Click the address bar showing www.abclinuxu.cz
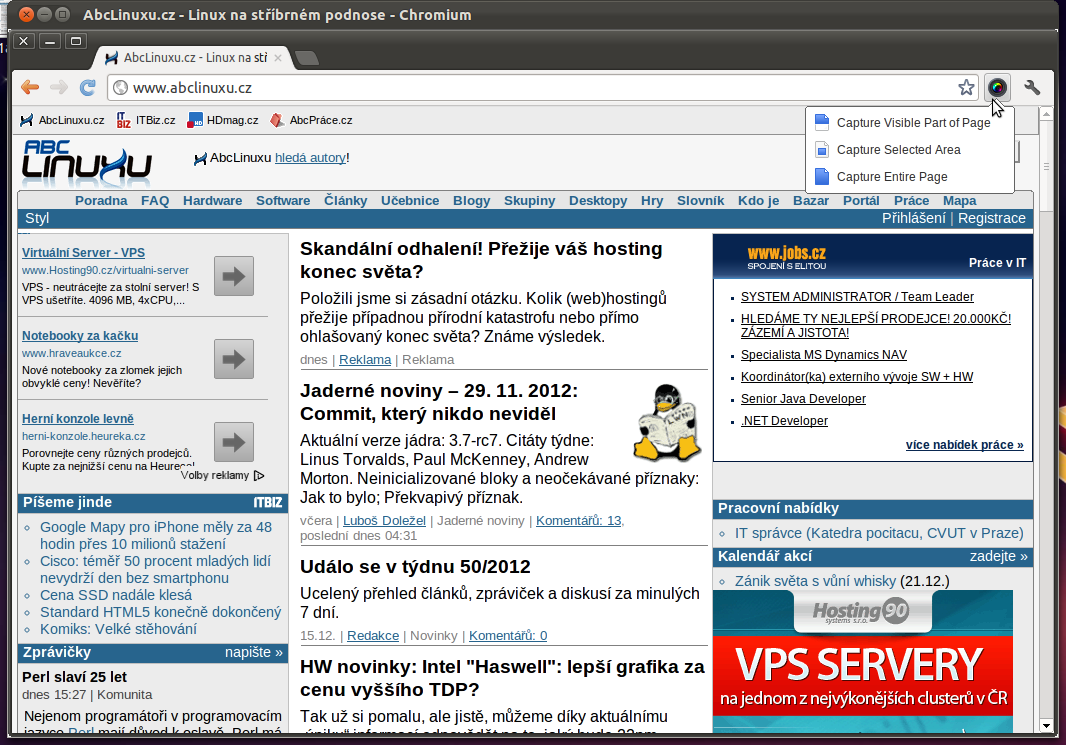Viewport: 1066px width, 745px height. [x=543, y=87]
